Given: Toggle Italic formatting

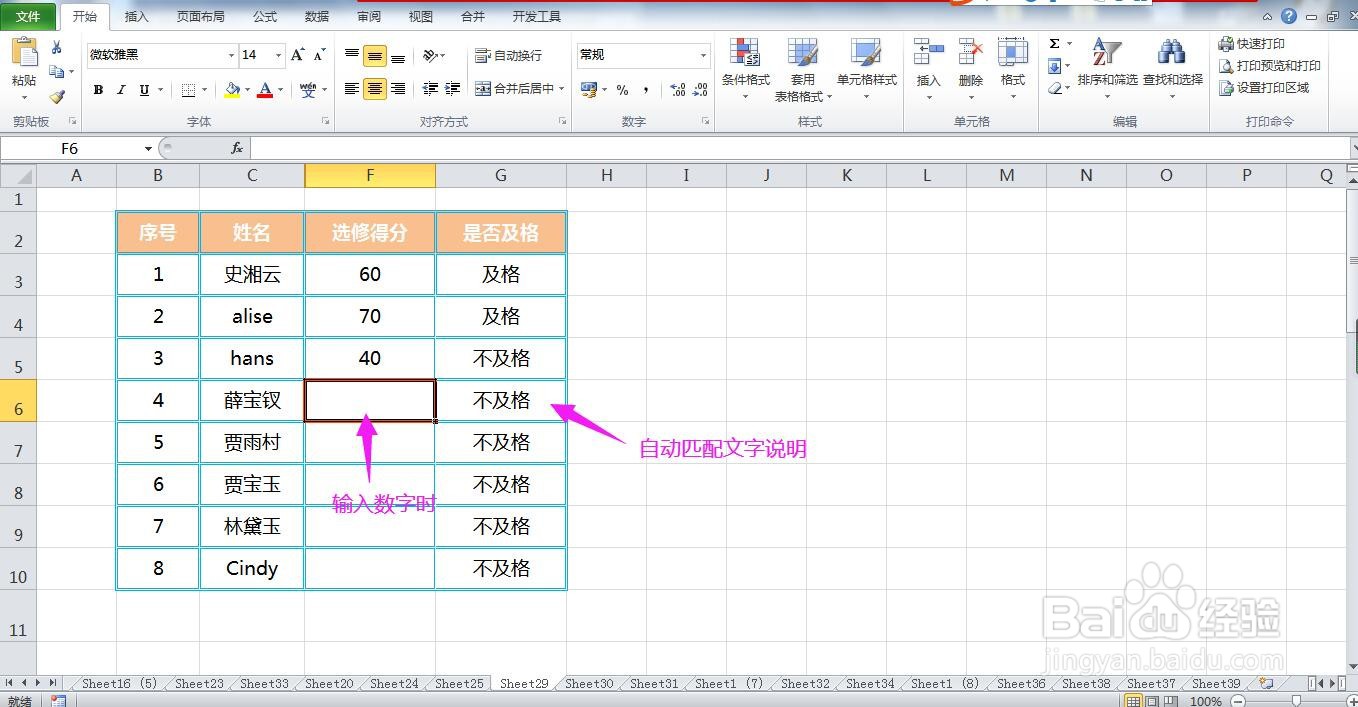Looking at the screenshot, I should pos(121,90).
